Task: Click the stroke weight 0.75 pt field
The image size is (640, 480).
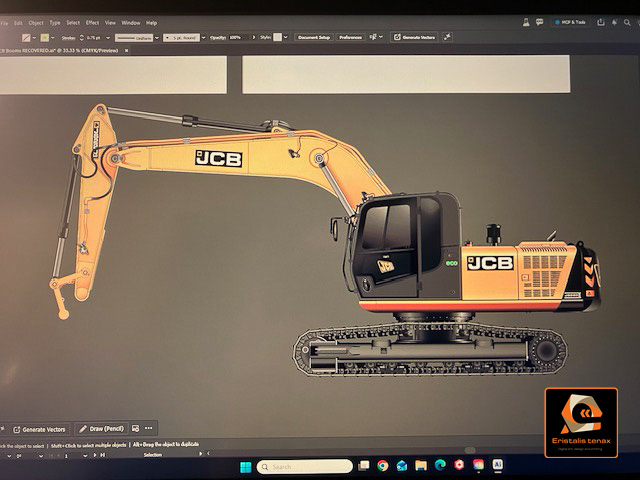Action: (95, 38)
